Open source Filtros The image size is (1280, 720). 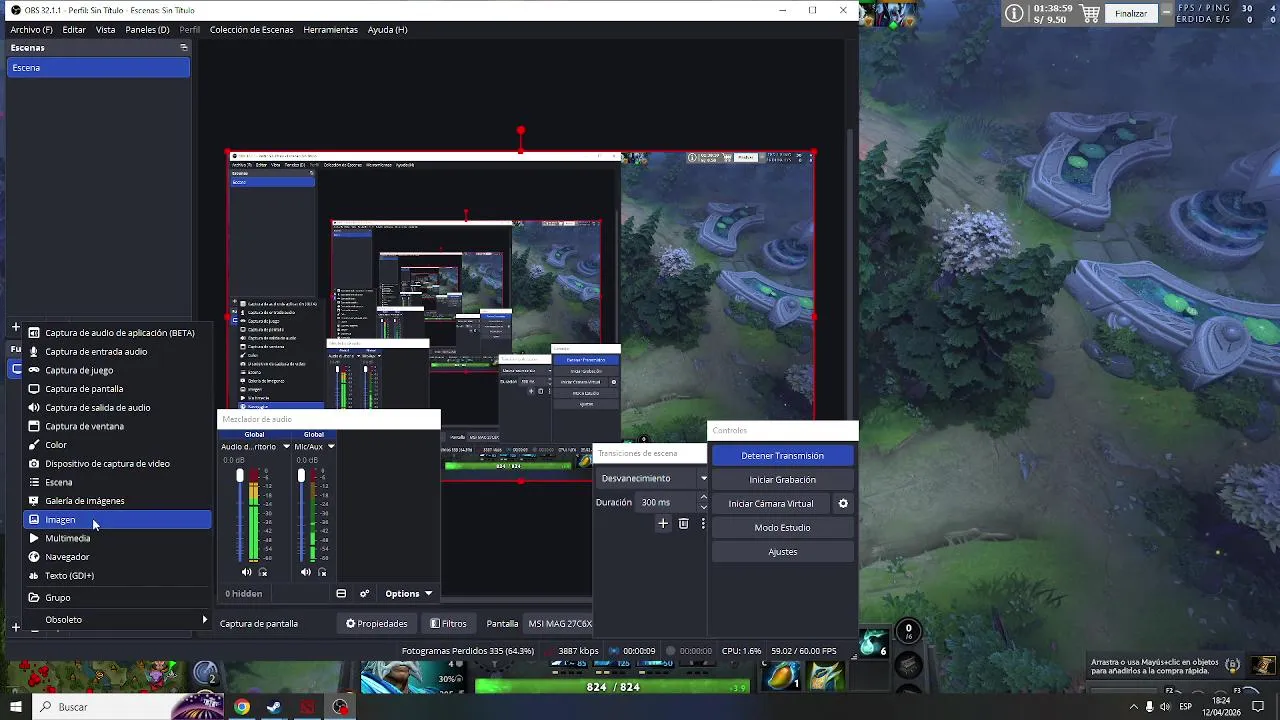coord(448,624)
